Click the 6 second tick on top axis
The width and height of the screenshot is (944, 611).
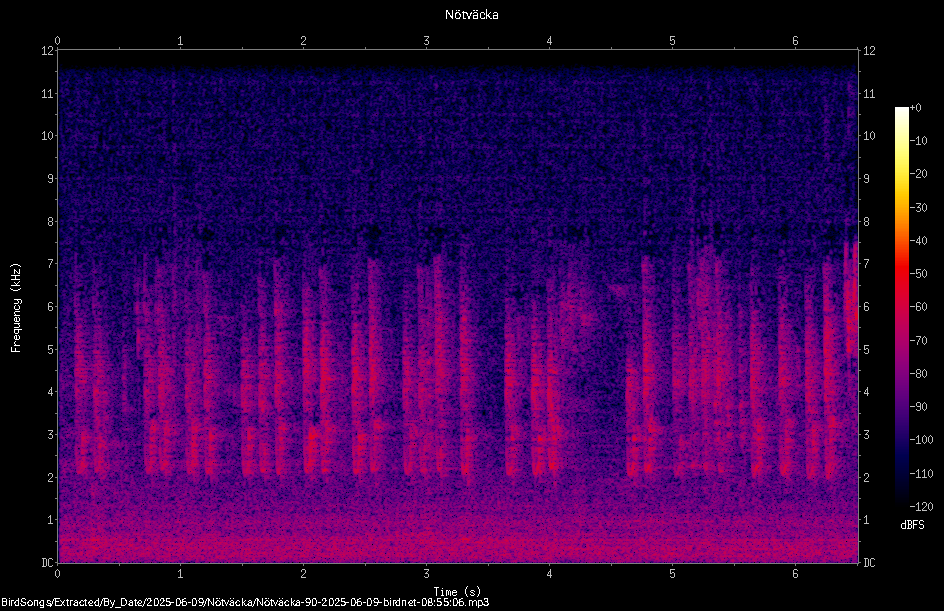pyautogui.click(x=795, y=41)
